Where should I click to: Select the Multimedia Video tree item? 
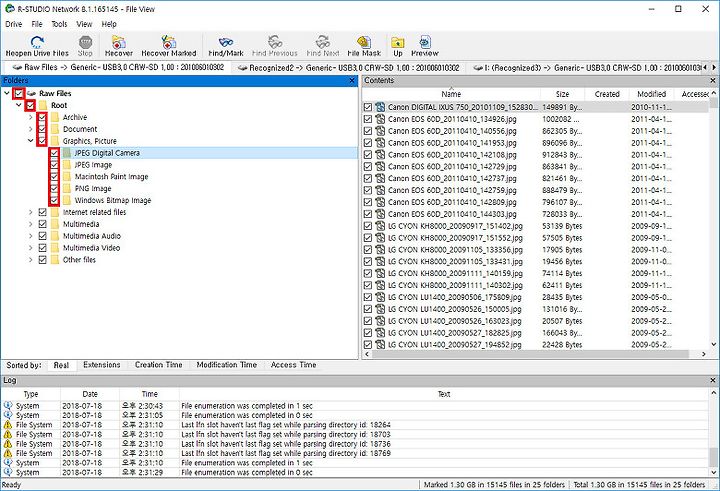click(91, 248)
